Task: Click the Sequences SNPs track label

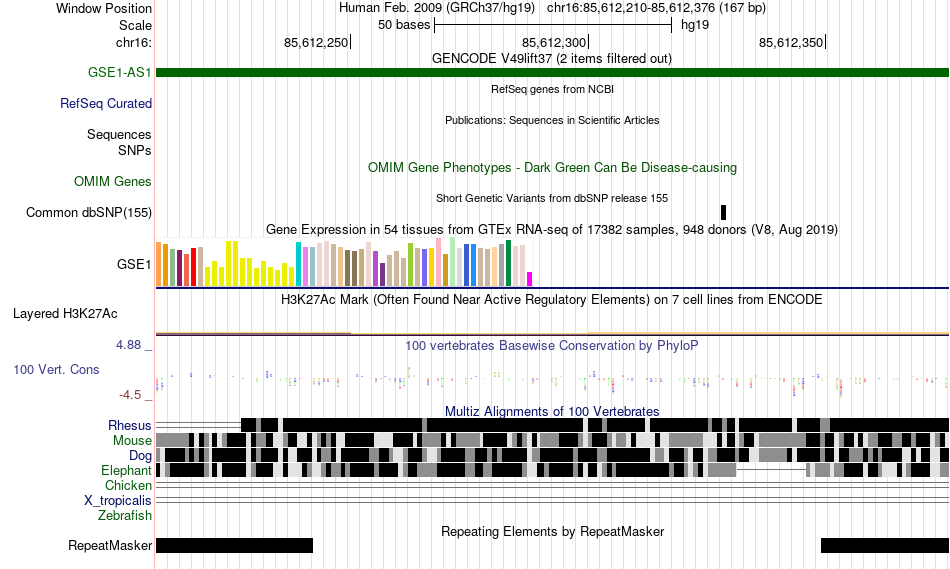Action: (x=119, y=142)
